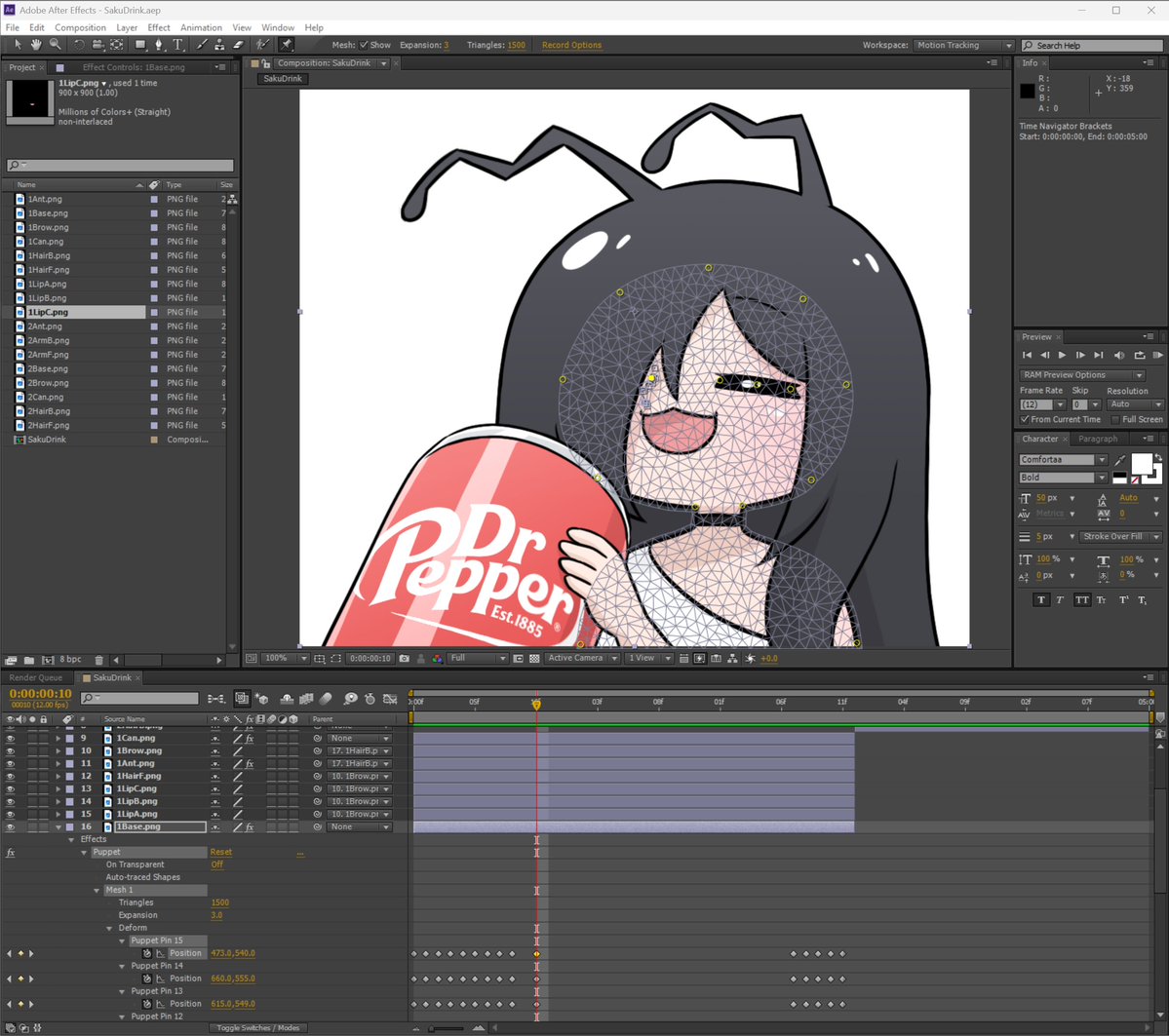Toggle the Mesh Show checkbox
Screen dimensions: 1169x1036
pos(364,45)
